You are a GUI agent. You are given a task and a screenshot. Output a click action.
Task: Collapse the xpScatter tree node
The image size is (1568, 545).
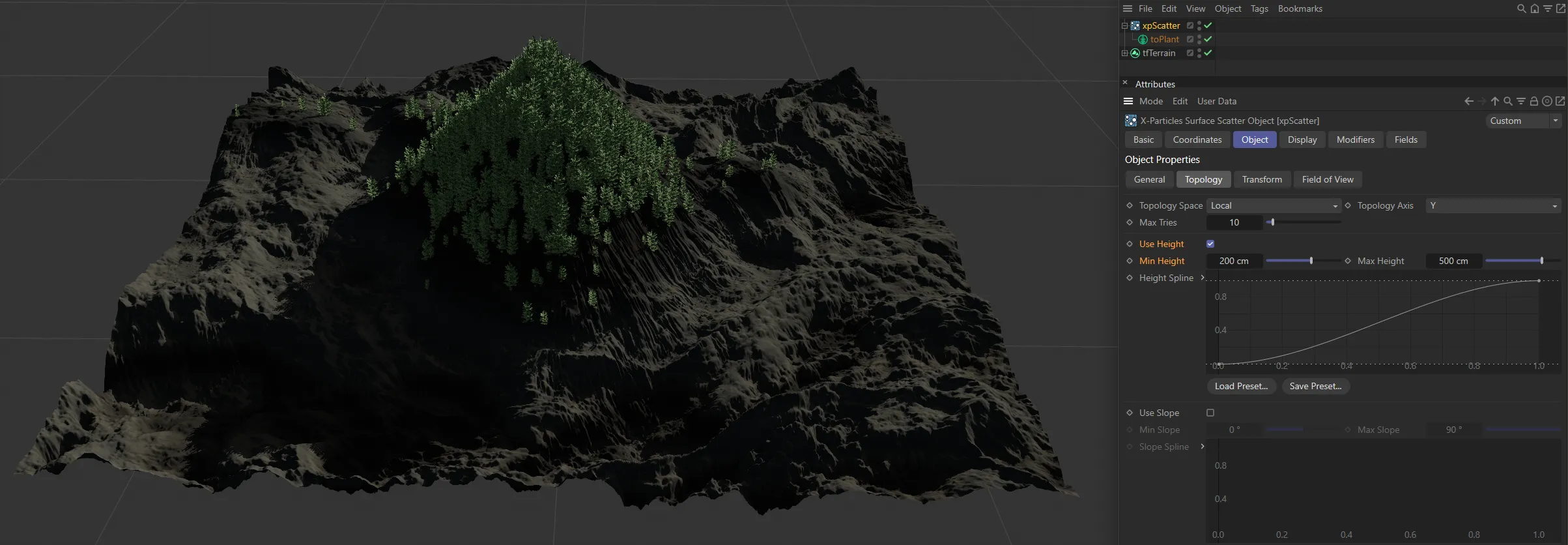tap(1124, 25)
